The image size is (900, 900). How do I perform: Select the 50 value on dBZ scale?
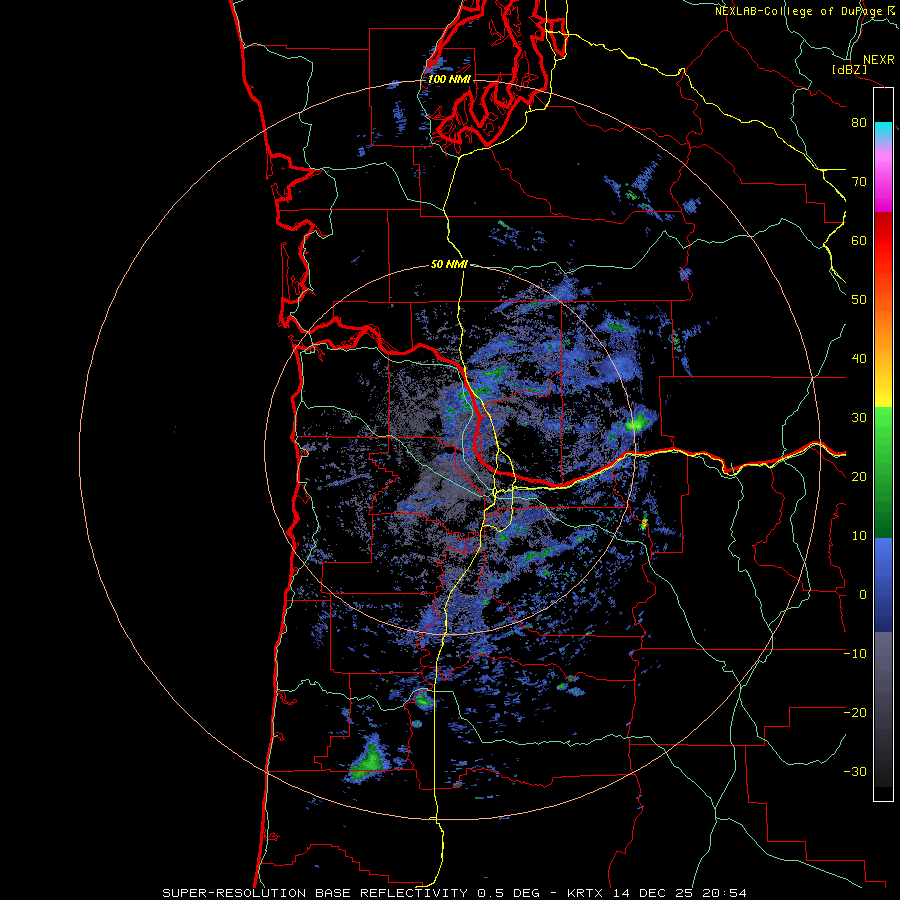tap(859, 300)
